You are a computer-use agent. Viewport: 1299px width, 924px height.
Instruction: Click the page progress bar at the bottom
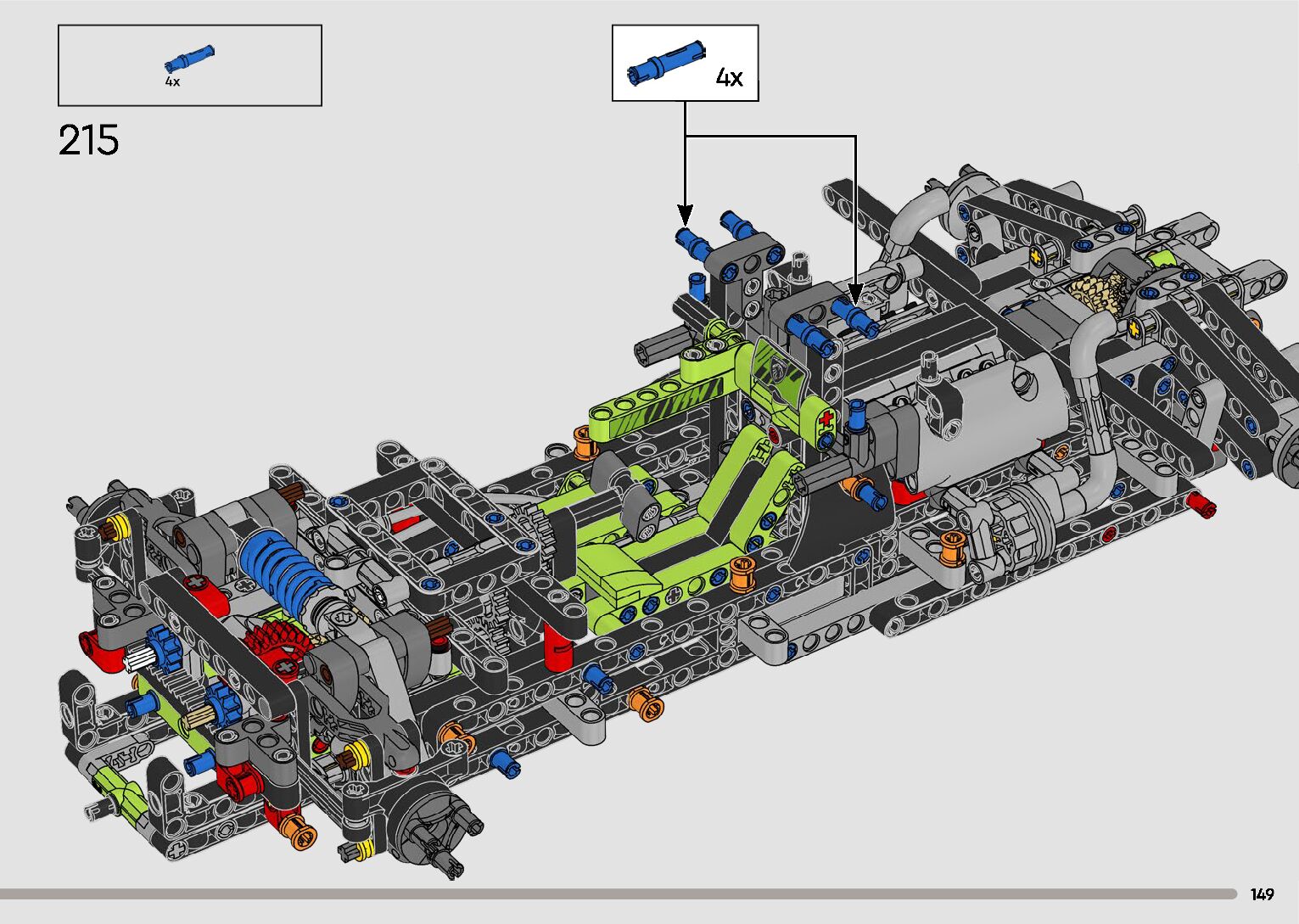coord(618,893)
